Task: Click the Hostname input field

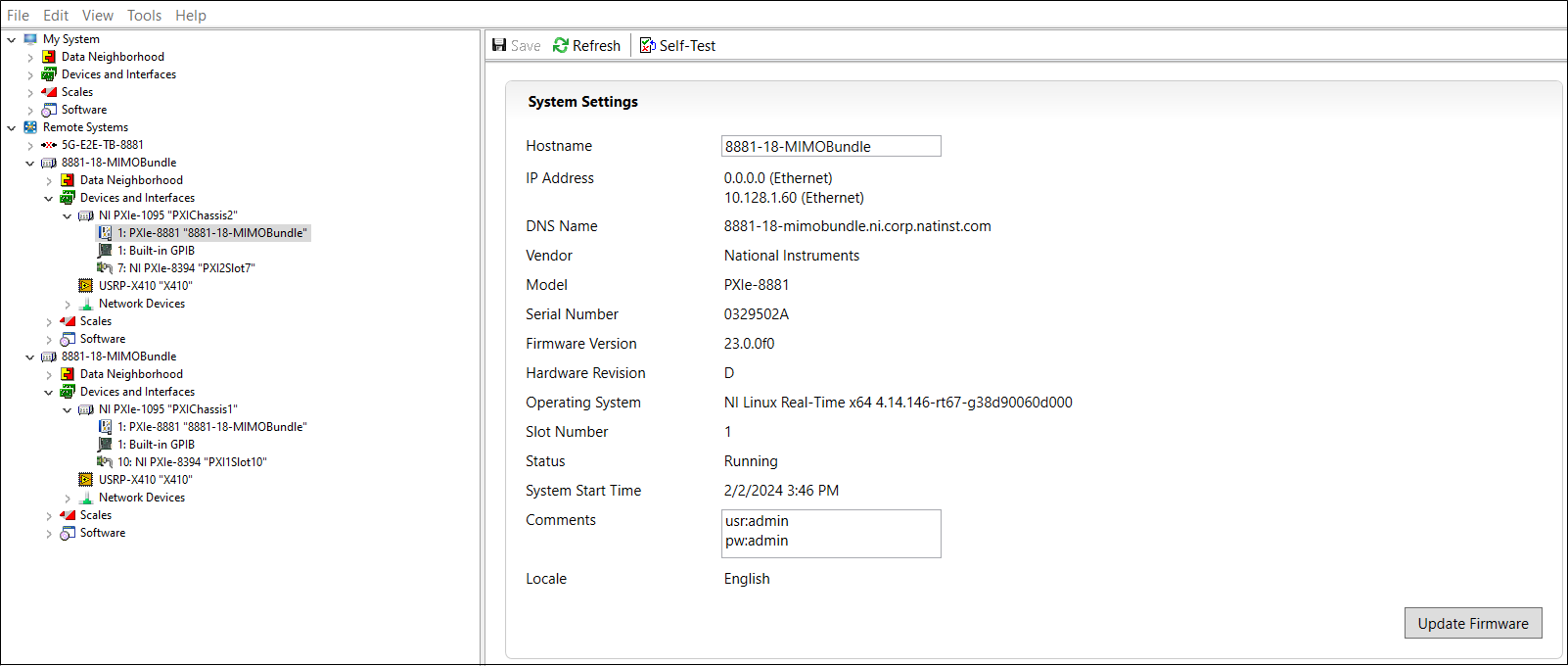Action: coord(831,146)
